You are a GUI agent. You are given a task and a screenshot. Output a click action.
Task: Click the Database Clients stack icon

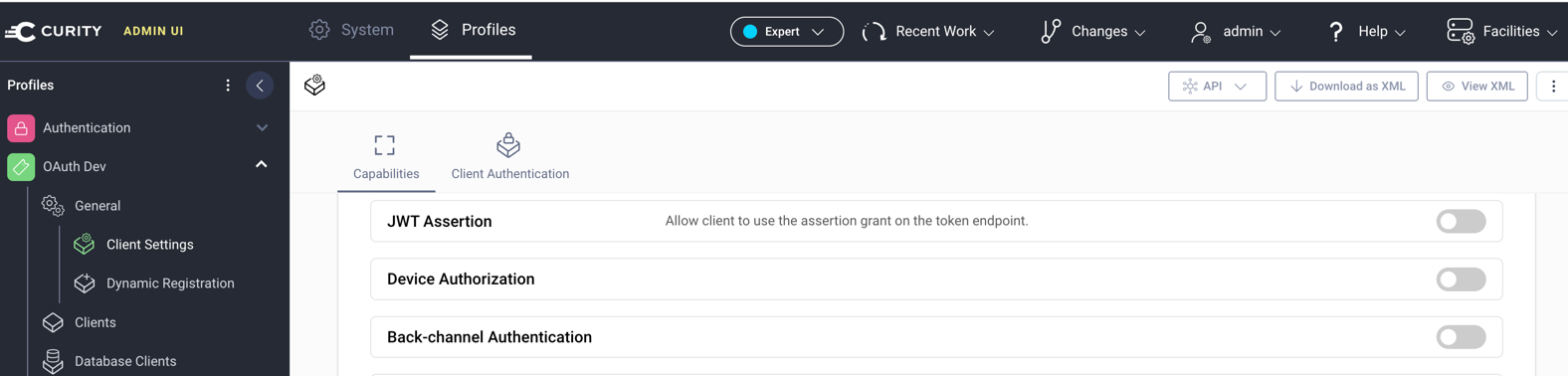(53, 361)
